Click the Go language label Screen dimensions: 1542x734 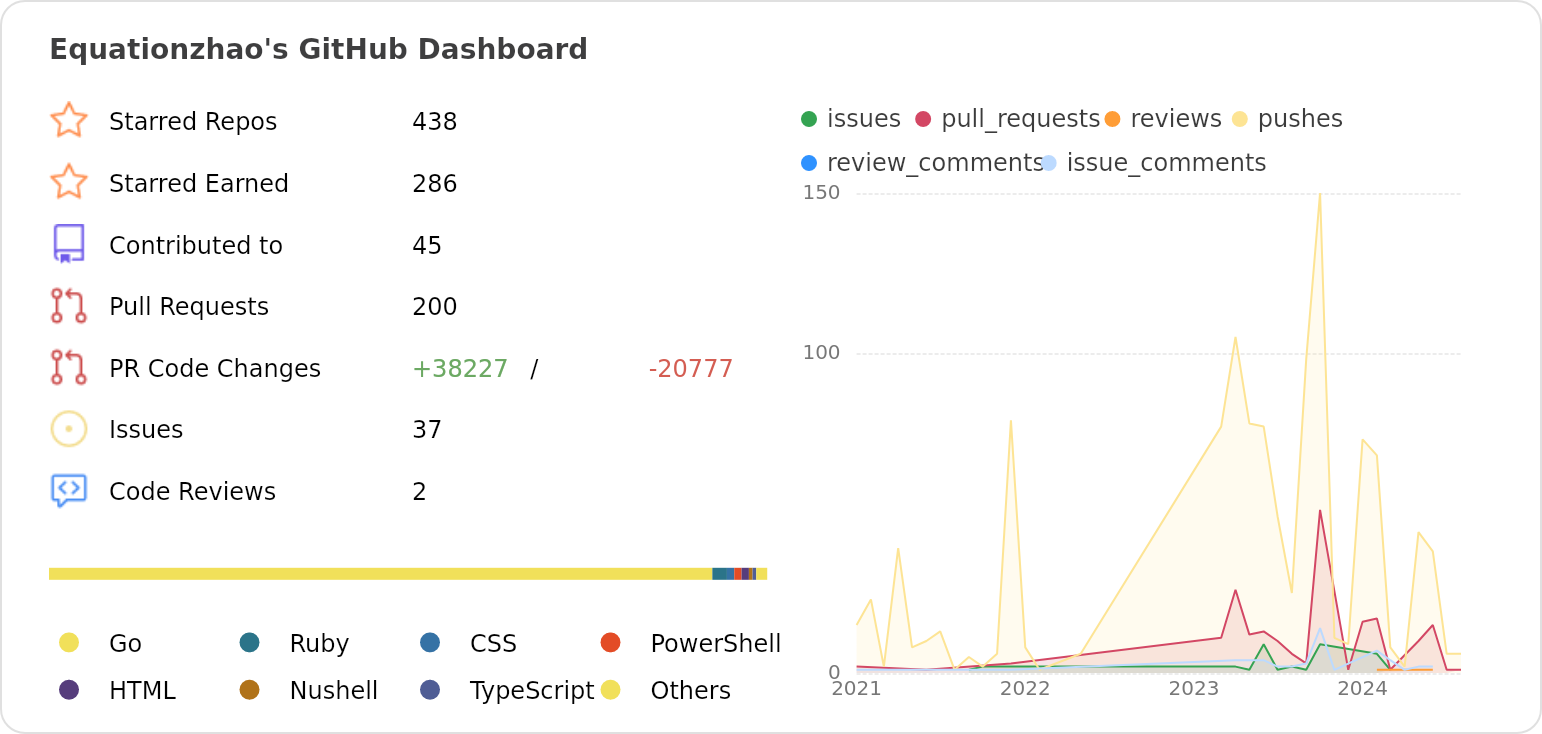point(125,644)
